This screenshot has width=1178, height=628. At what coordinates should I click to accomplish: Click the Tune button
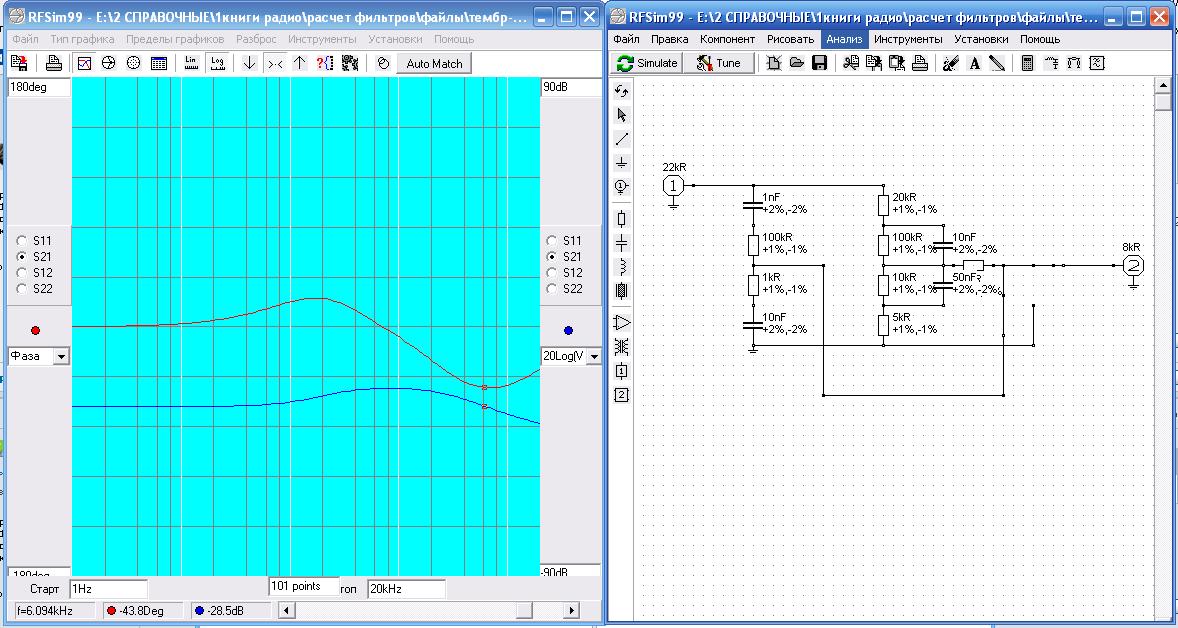(719, 63)
